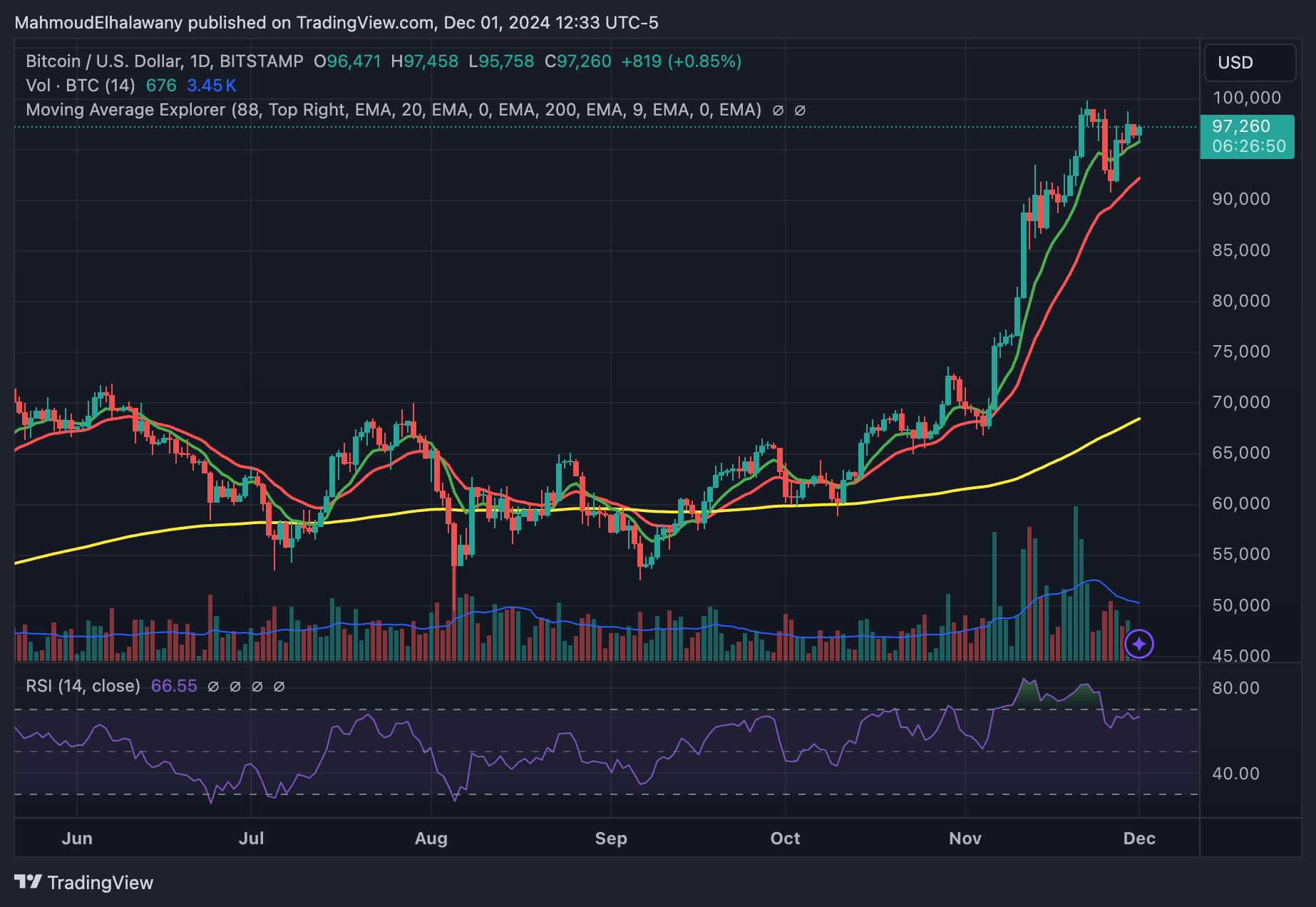
Task: Click the 100,000 level on the price axis
Action: click(x=1246, y=98)
